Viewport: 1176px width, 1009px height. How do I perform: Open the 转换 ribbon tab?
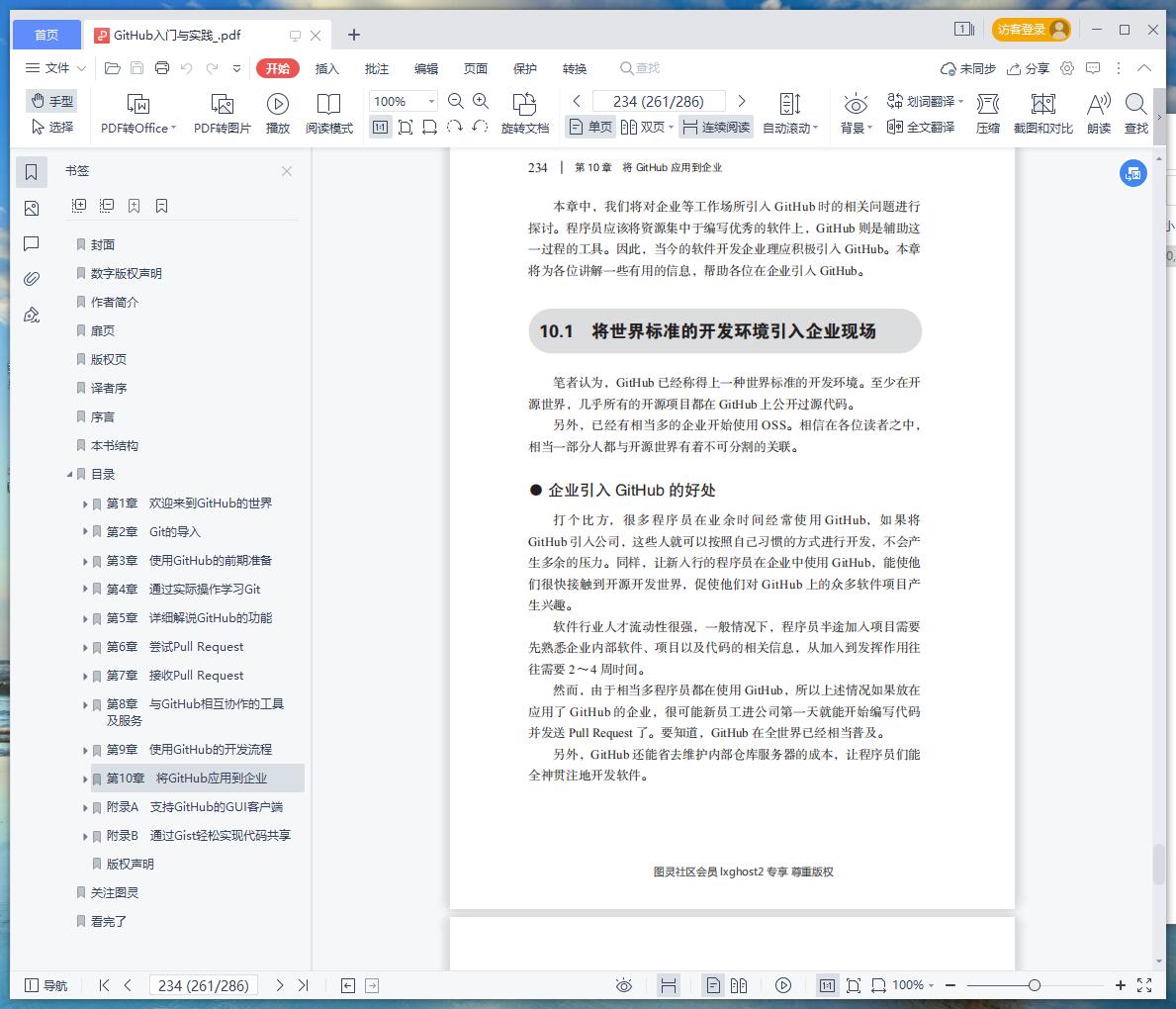pos(575,68)
